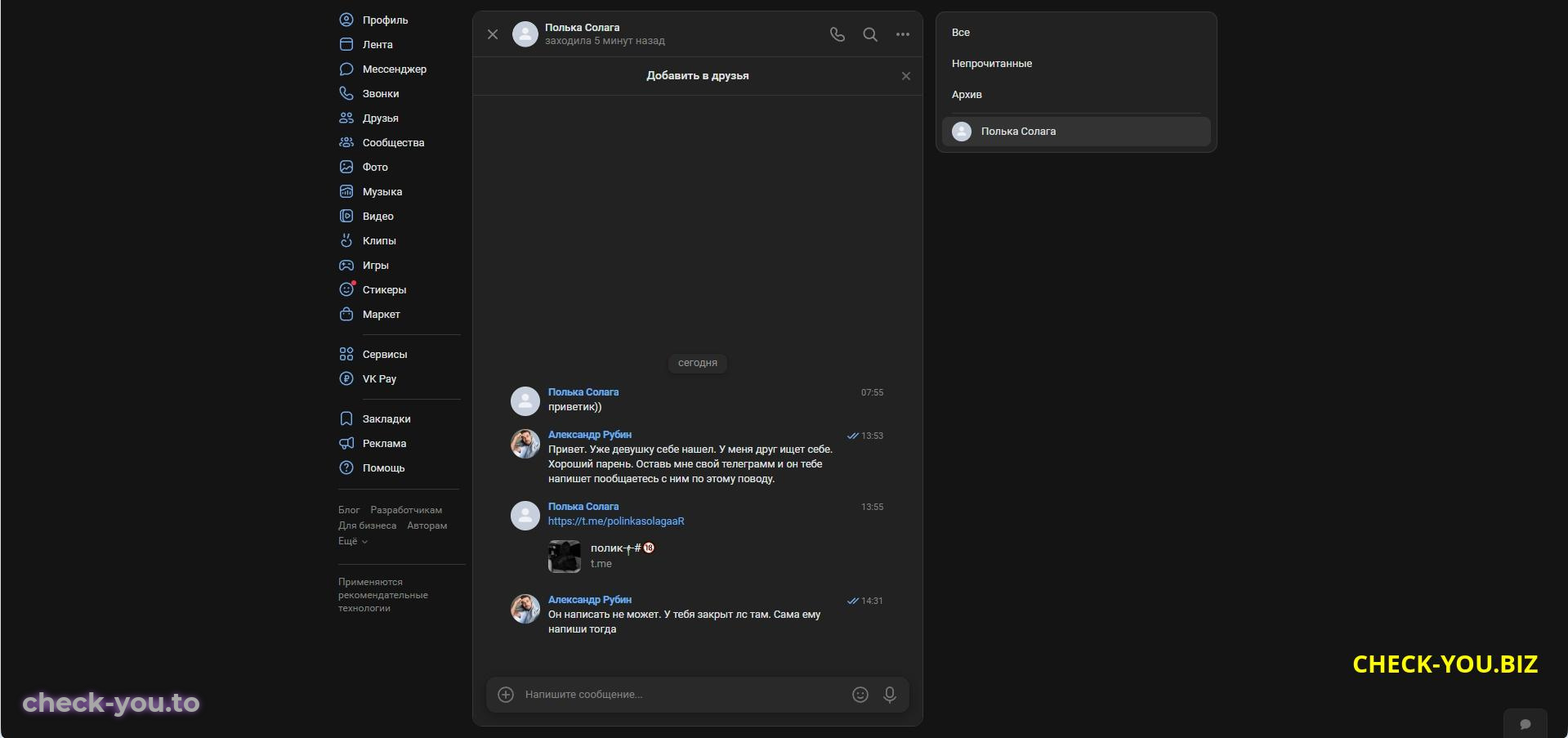Attach a file with plus icon
This screenshot has height=738, width=1568.
click(506, 695)
